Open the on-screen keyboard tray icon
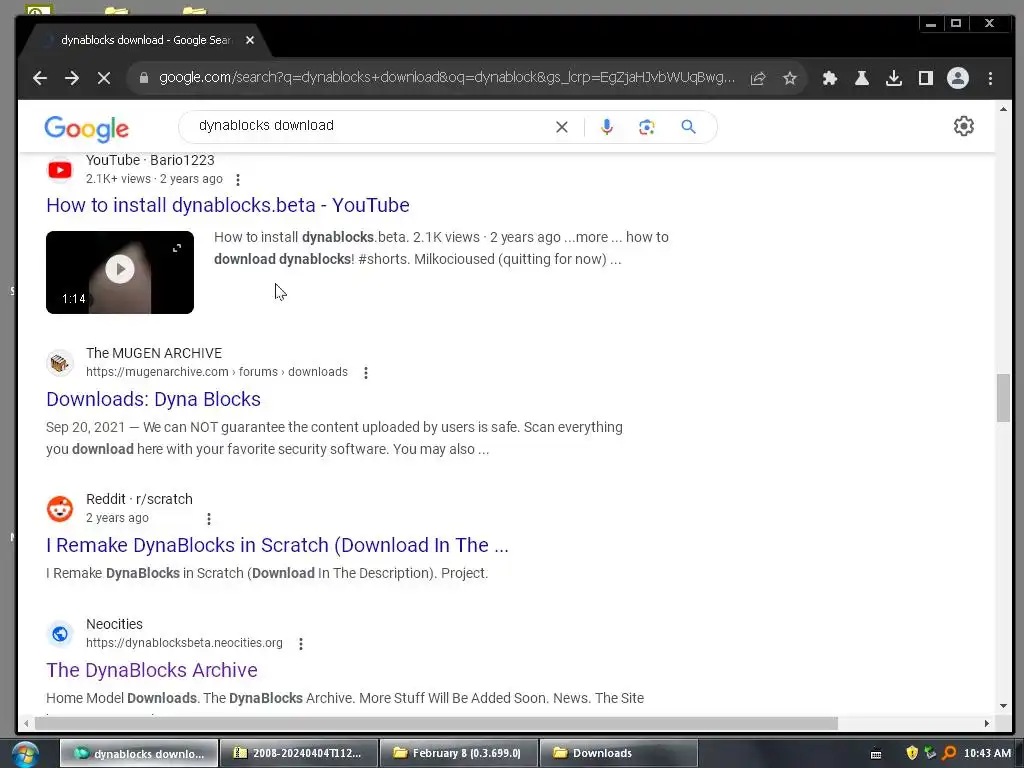The width and height of the screenshot is (1024, 768). pyautogui.click(x=876, y=754)
